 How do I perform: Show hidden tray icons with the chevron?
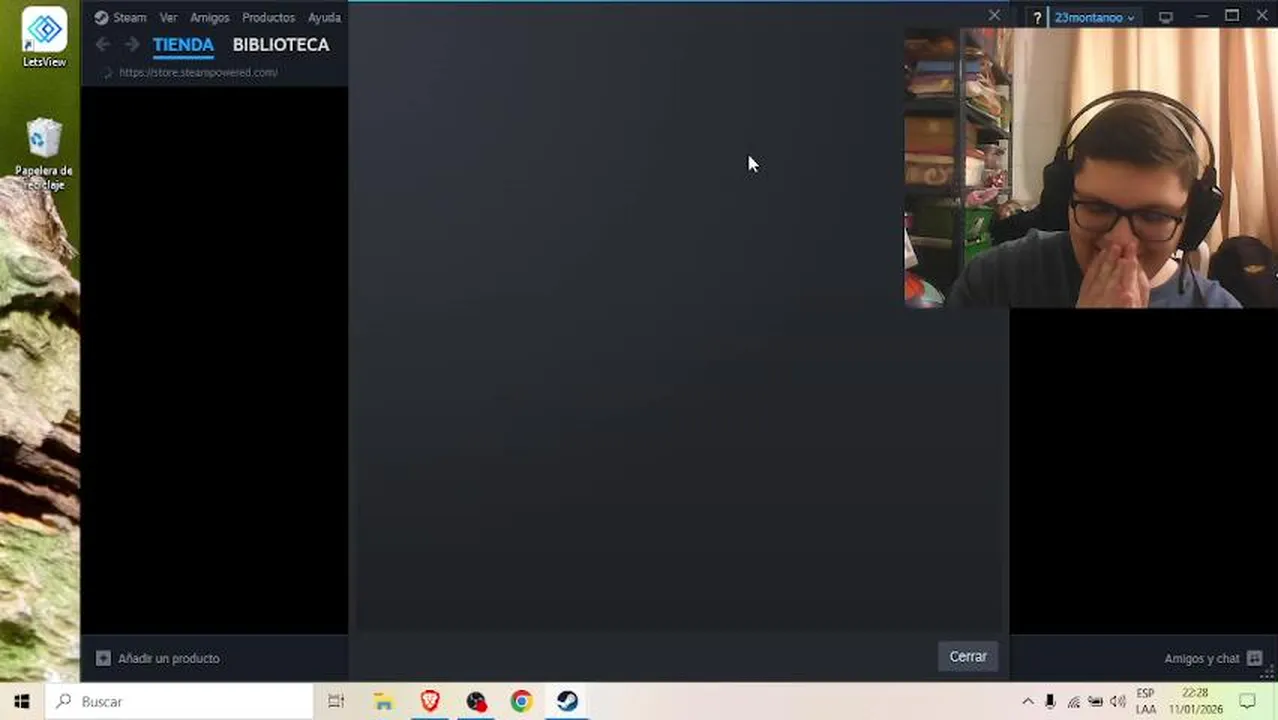pos(1027,702)
